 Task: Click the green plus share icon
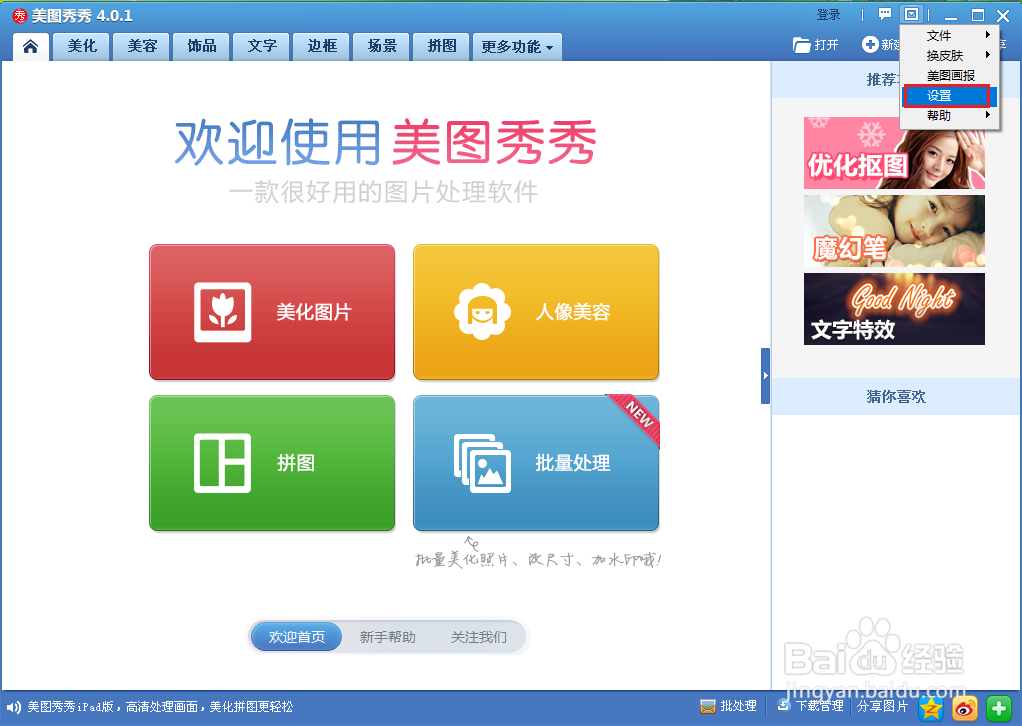[998, 708]
